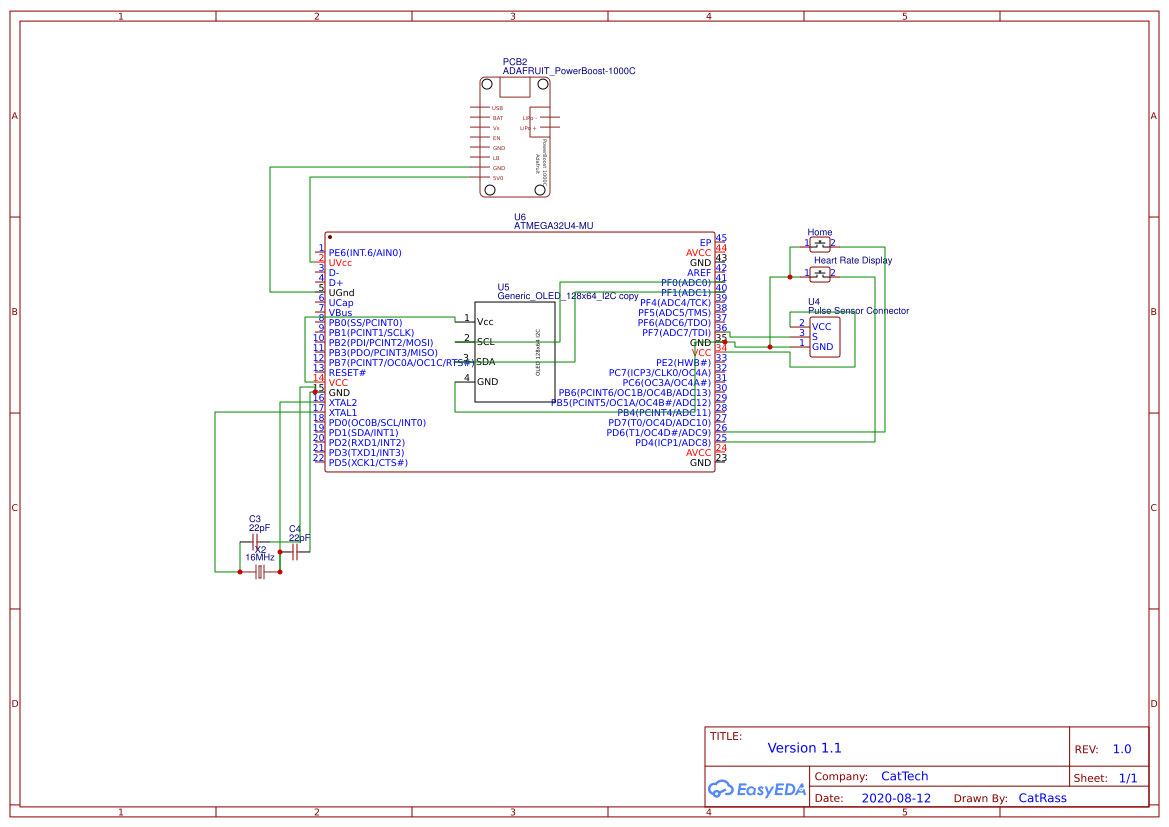Click the SDA pin on the OLED U5
Viewport: 1169px width, 827px height.
point(486,362)
